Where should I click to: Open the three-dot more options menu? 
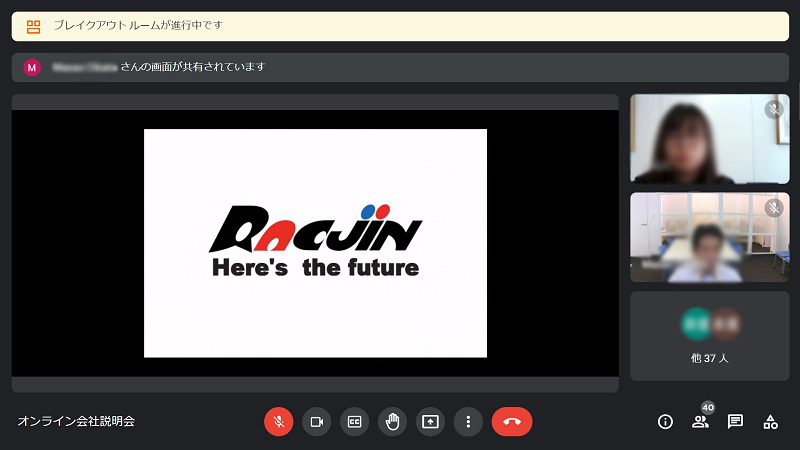[468, 421]
